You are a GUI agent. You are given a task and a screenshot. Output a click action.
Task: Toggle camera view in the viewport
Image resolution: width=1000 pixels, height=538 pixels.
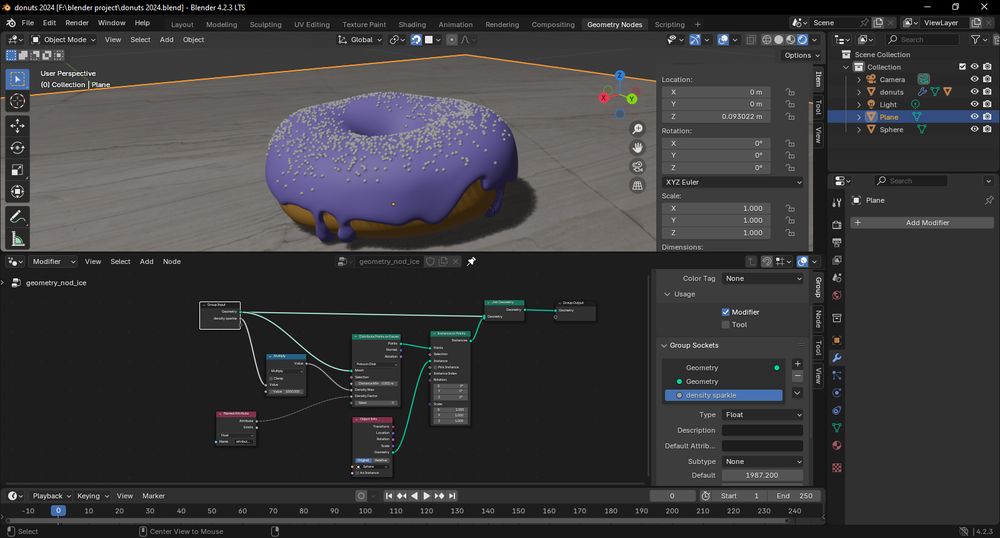637,166
